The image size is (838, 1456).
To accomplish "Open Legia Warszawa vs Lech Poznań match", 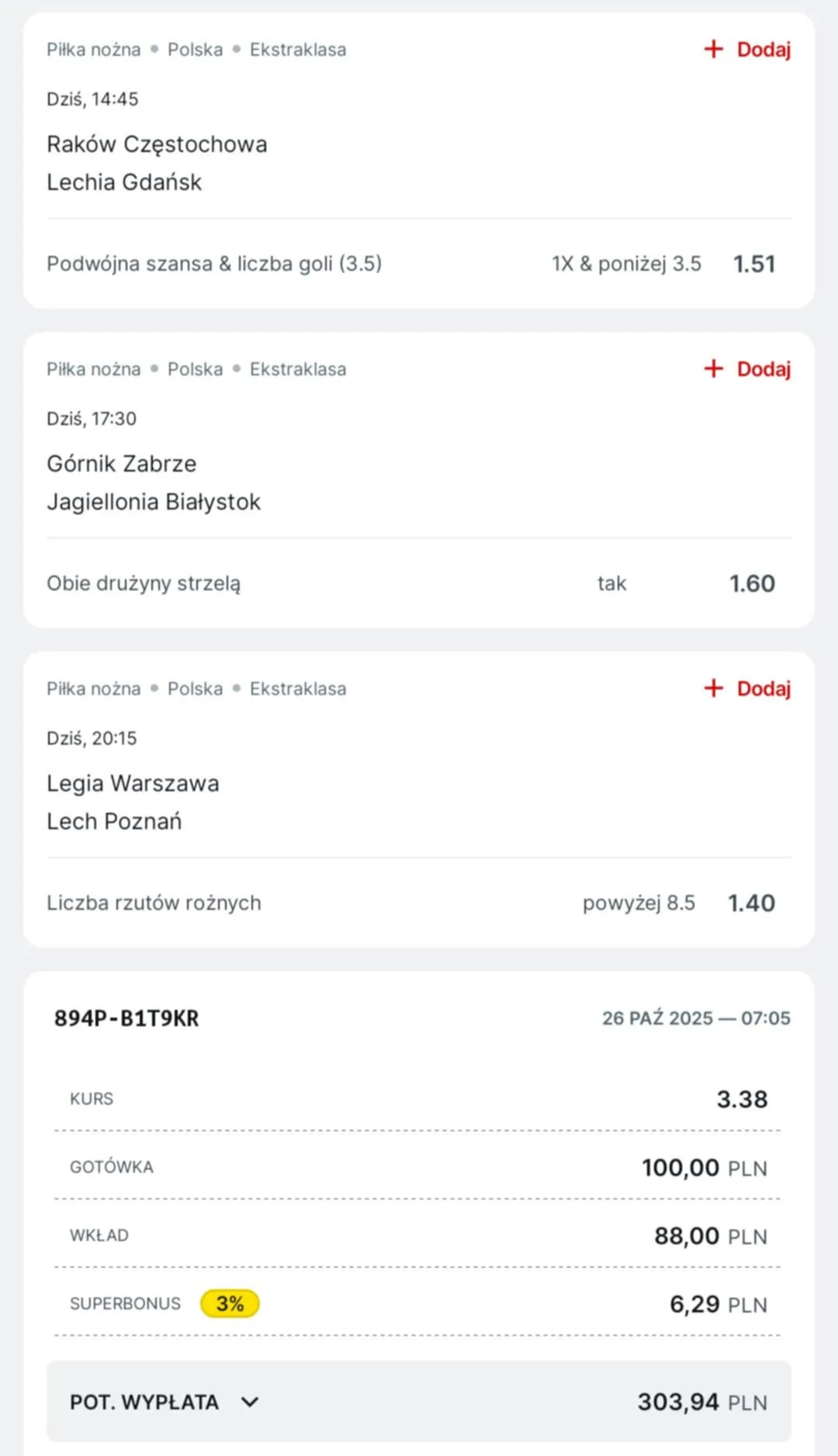I will [x=133, y=802].
